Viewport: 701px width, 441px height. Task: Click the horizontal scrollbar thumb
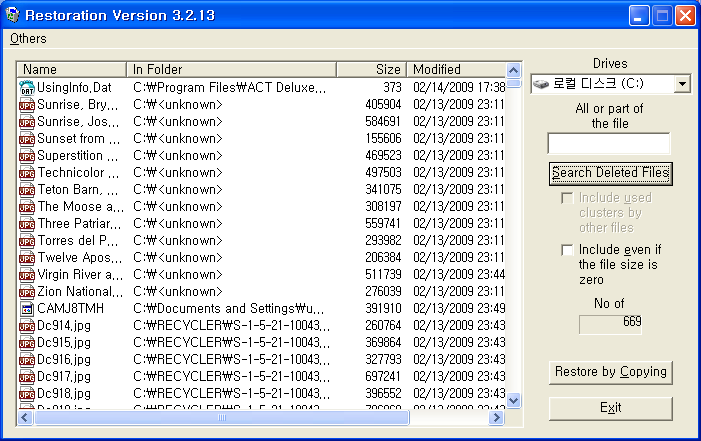[x=221, y=418]
